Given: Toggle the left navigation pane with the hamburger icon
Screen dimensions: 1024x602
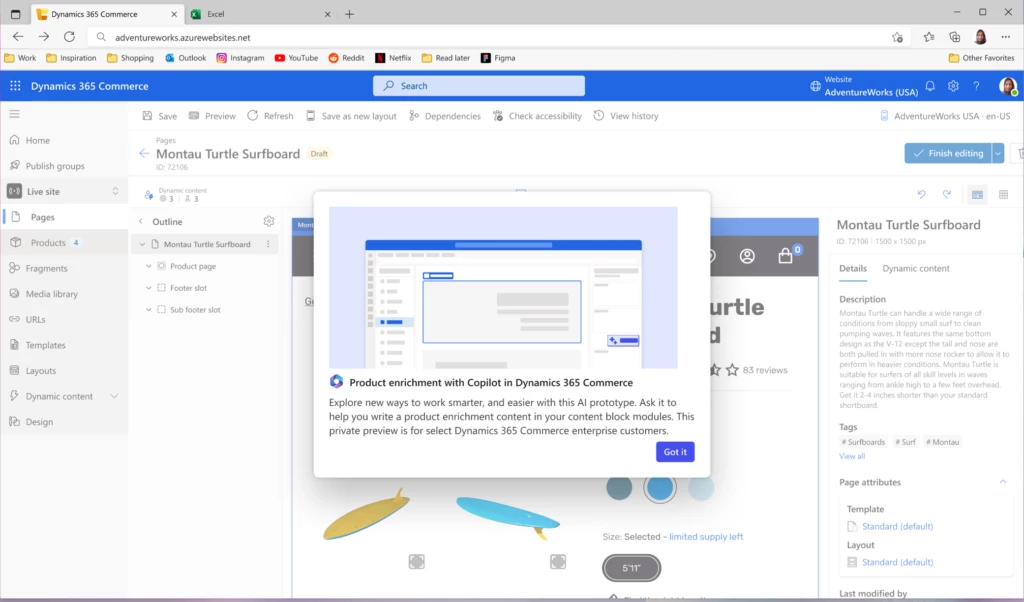Looking at the screenshot, I should point(14,114).
